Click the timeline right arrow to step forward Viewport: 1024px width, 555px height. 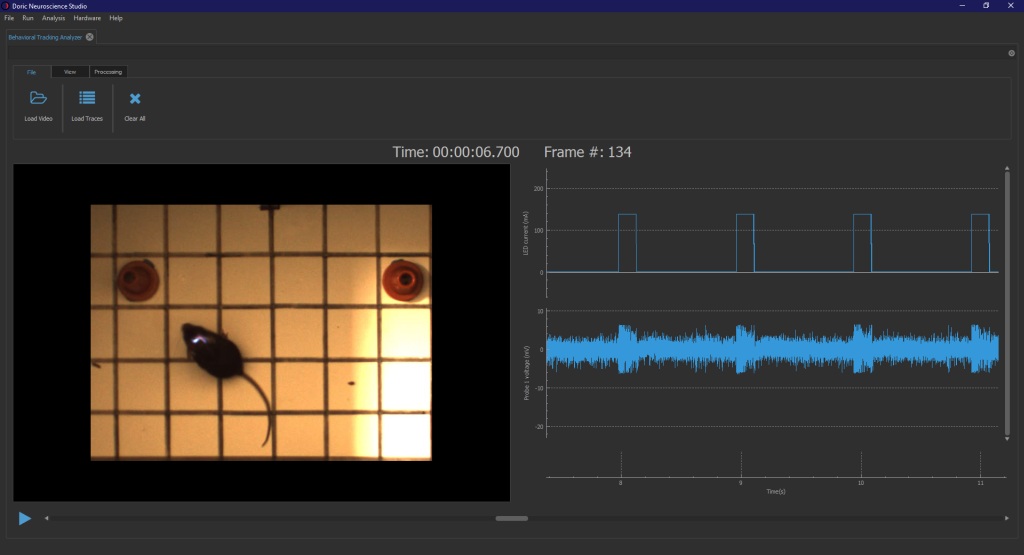[1006, 518]
